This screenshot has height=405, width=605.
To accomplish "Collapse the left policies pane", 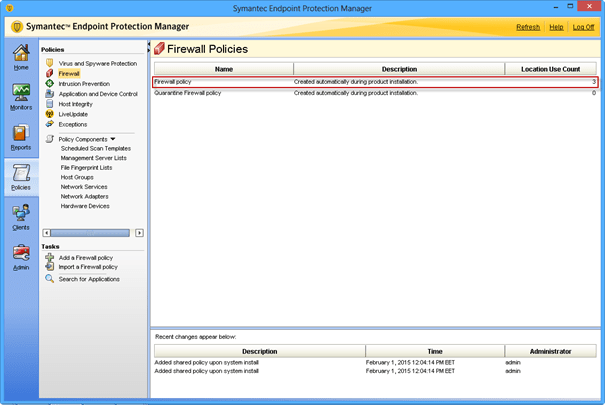I will [149, 46].
